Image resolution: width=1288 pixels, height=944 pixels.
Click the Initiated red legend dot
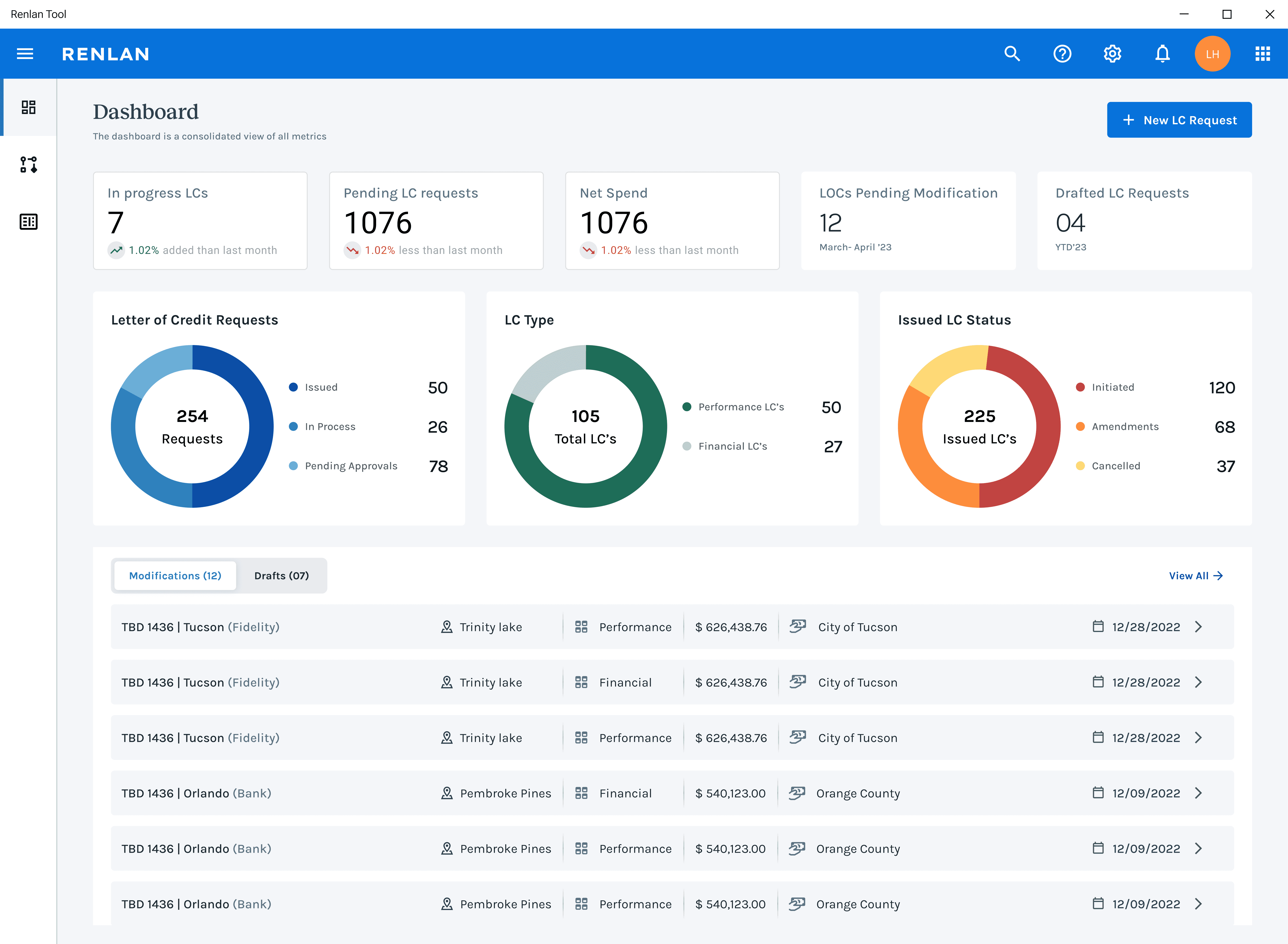coord(1080,387)
